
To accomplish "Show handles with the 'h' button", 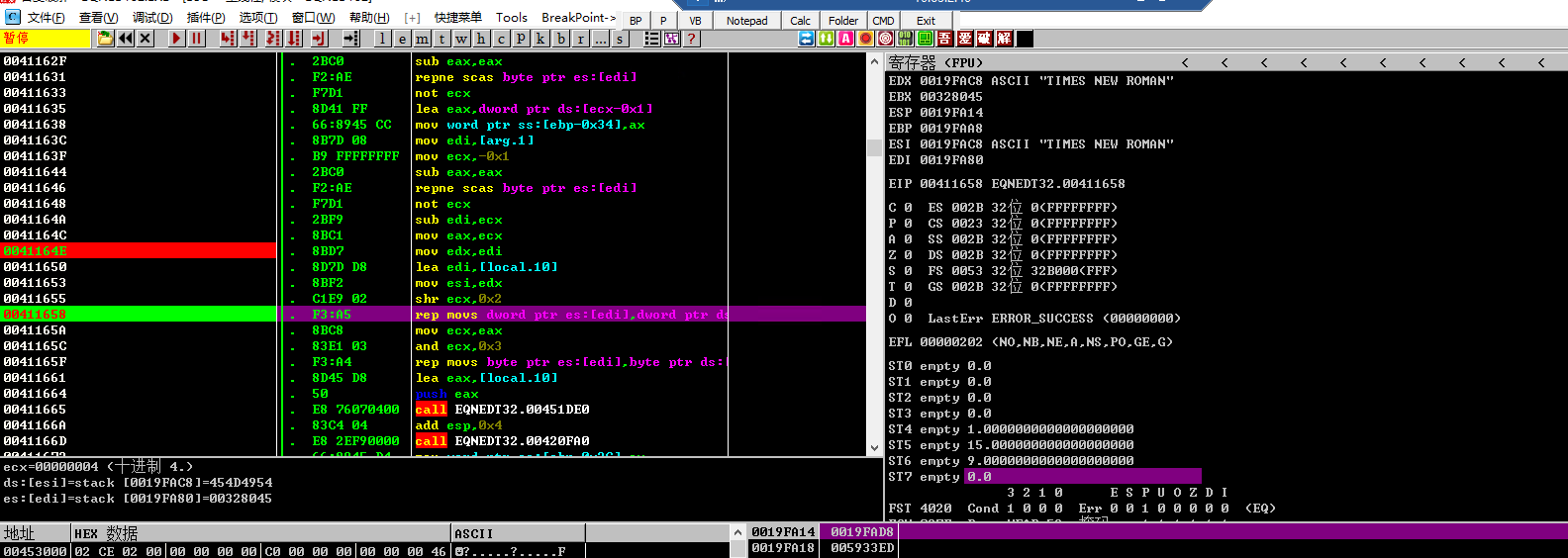I will pyautogui.click(x=481, y=39).
